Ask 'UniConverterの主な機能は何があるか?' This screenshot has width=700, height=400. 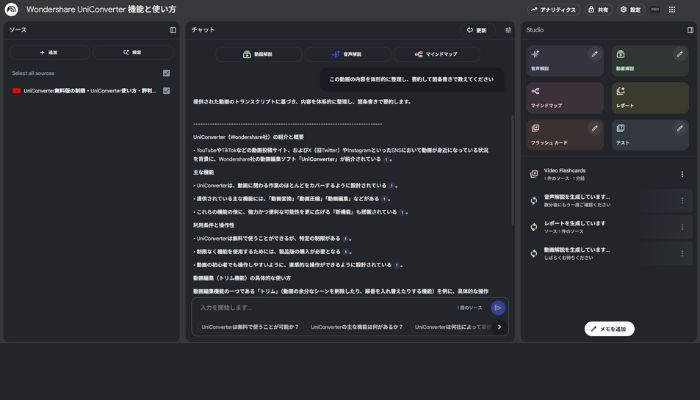coord(357,327)
